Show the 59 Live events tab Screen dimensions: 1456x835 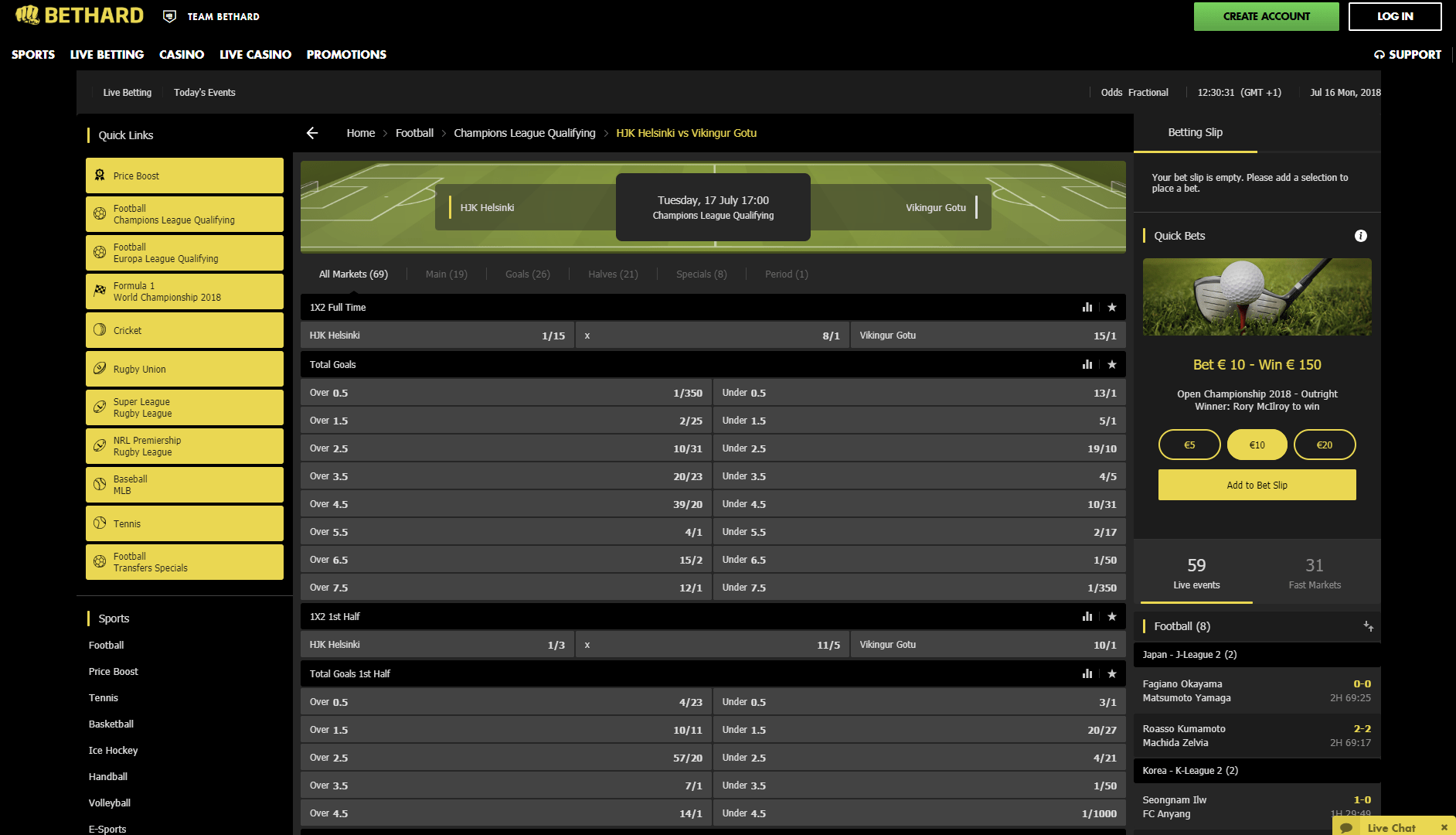[x=1196, y=573]
